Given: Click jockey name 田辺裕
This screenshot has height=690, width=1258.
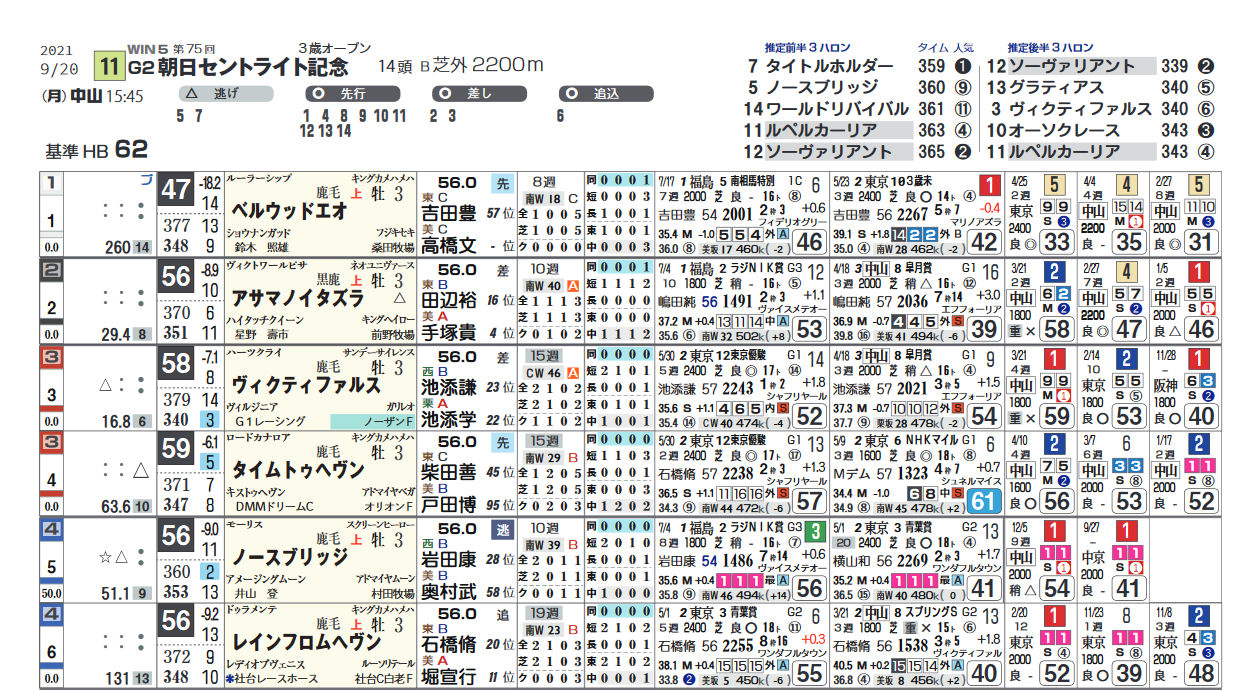Looking at the screenshot, I should pyautogui.click(x=448, y=300).
